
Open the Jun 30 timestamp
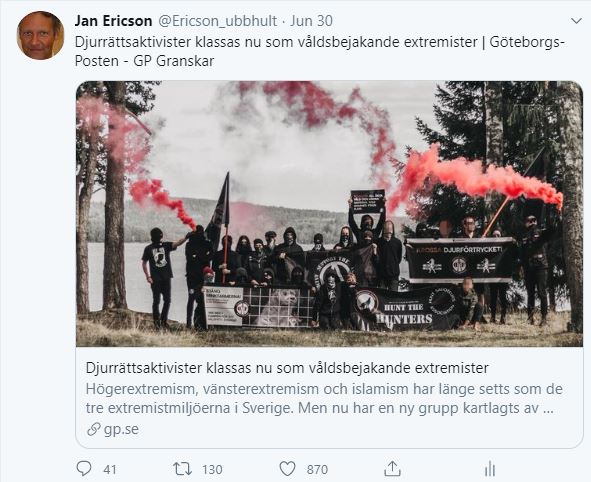coord(311,21)
